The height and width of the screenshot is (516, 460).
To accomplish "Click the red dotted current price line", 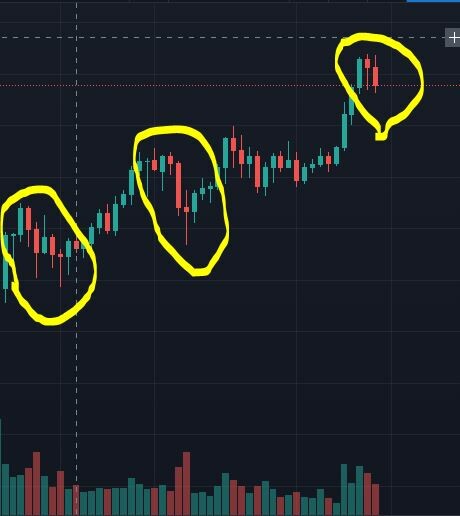I will tap(230, 86).
